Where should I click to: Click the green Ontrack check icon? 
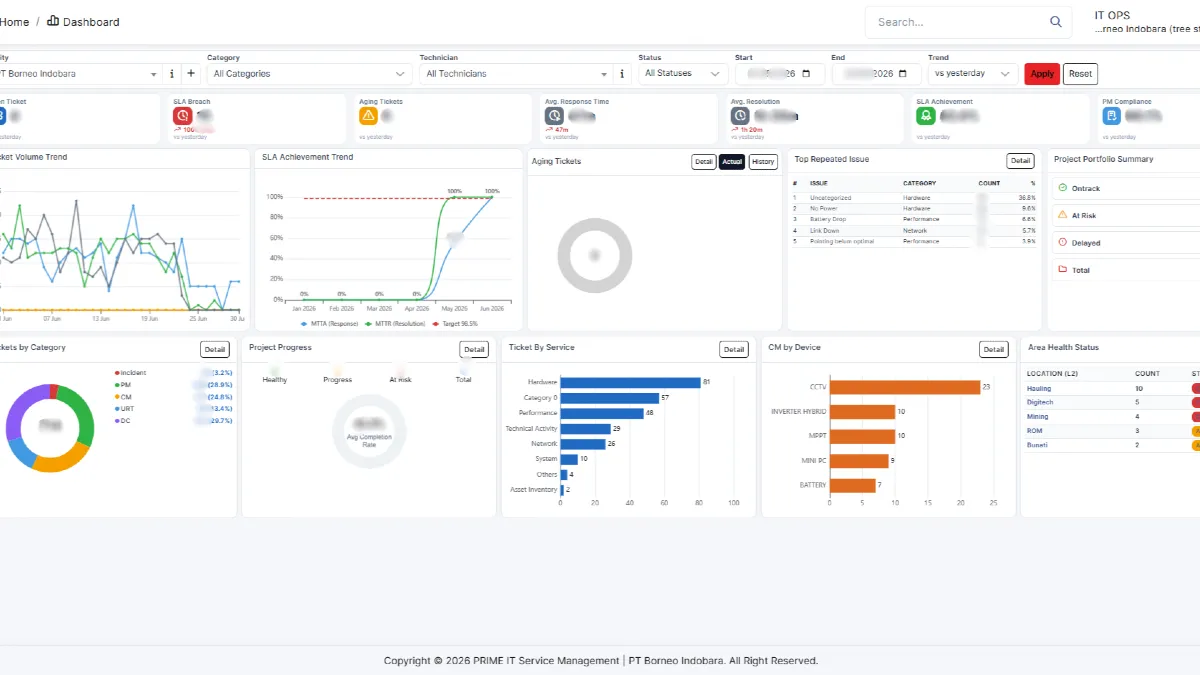[x=1062, y=188]
